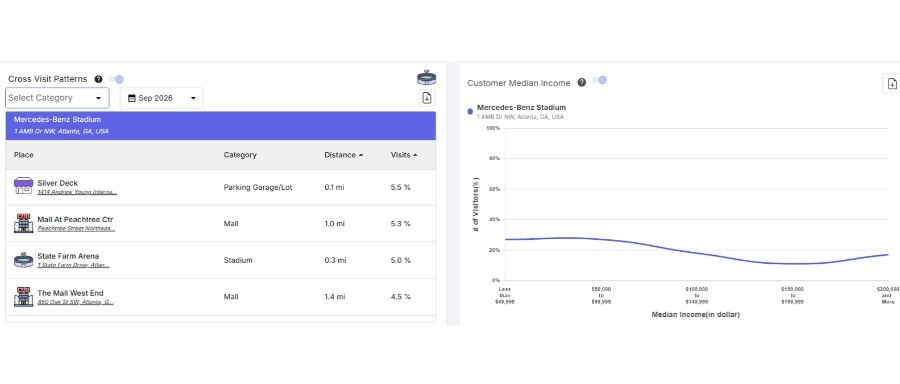Open the Select Category dropdown
The image size is (900, 384).
57,98
